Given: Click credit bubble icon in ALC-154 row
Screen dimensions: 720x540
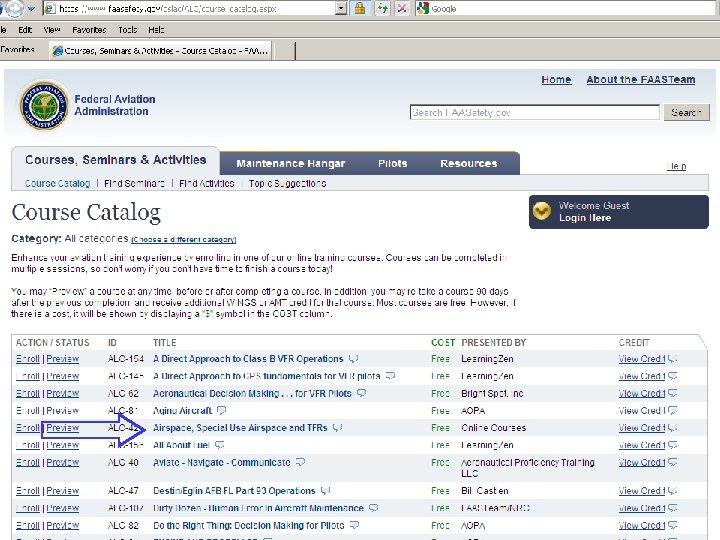Looking at the screenshot, I should [x=672, y=359].
